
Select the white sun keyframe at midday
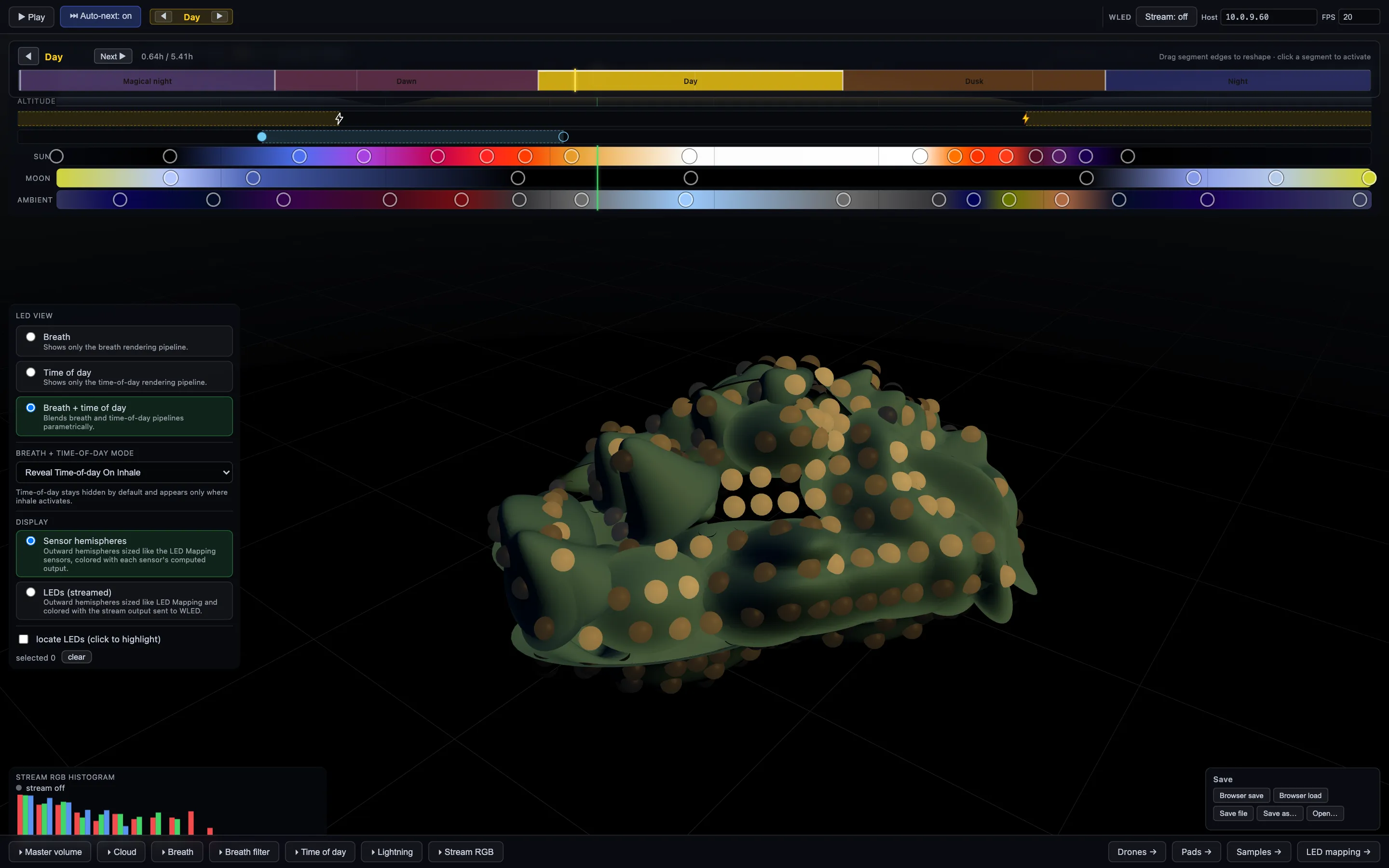pyautogui.click(x=689, y=156)
